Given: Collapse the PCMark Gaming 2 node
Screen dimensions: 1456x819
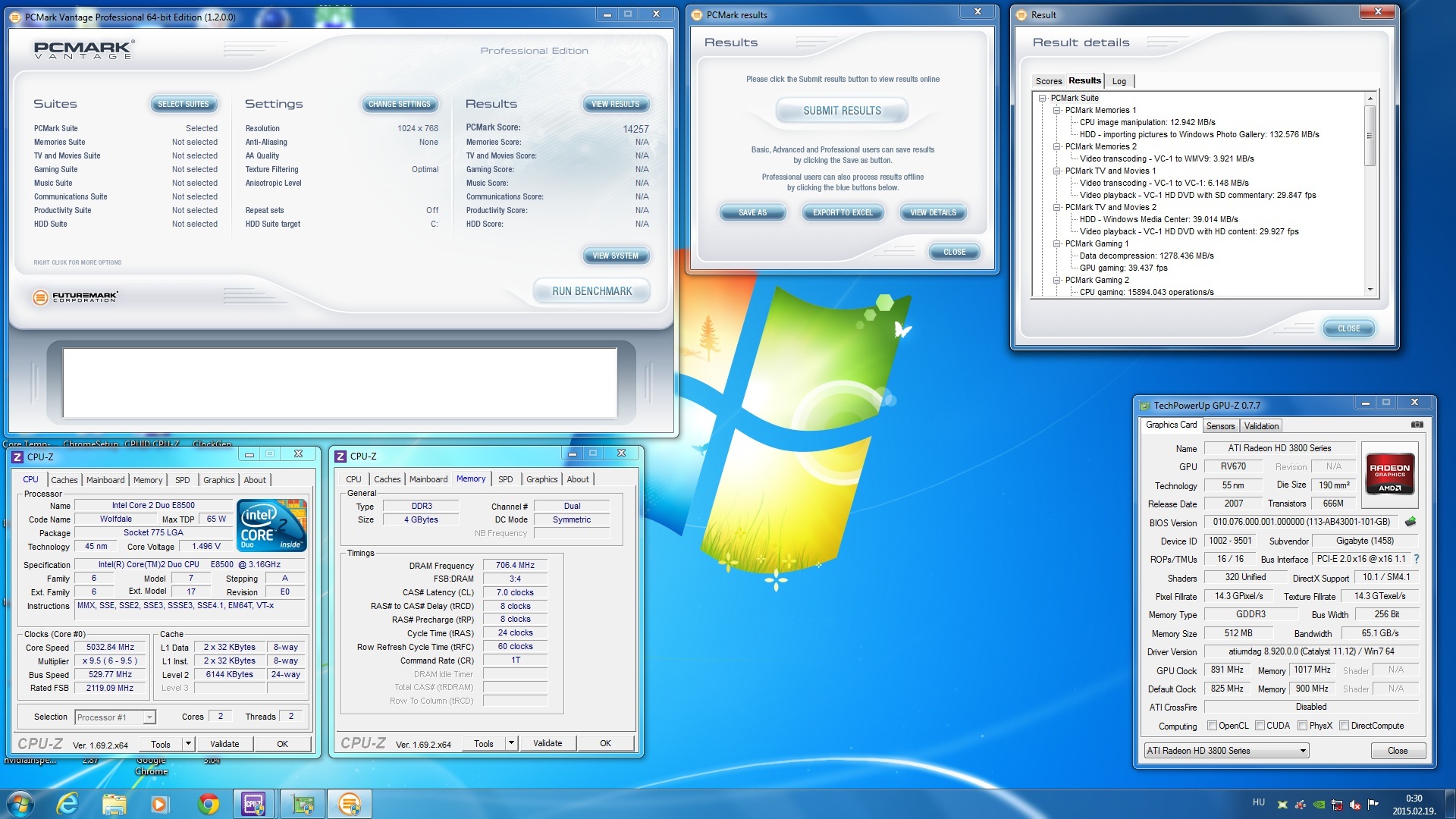Looking at the screenshot, I should pos(1056,280).
